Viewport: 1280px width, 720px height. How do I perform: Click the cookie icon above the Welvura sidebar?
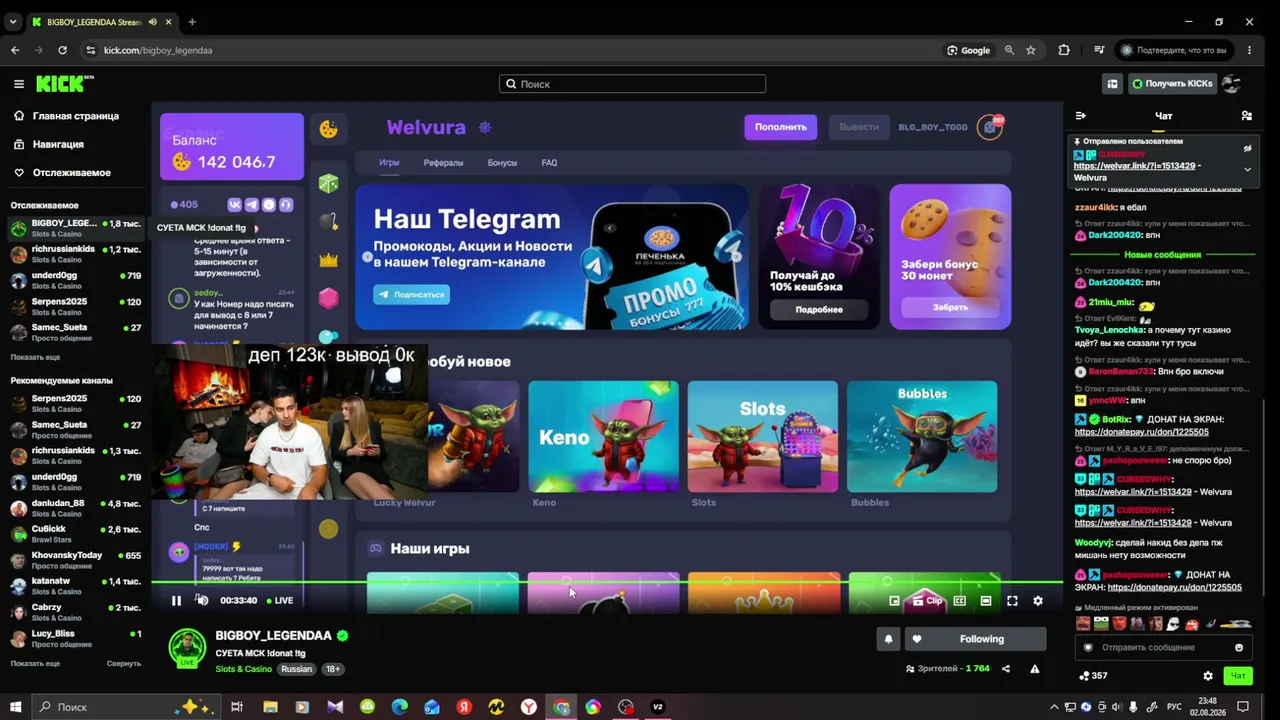coord(328,128)
